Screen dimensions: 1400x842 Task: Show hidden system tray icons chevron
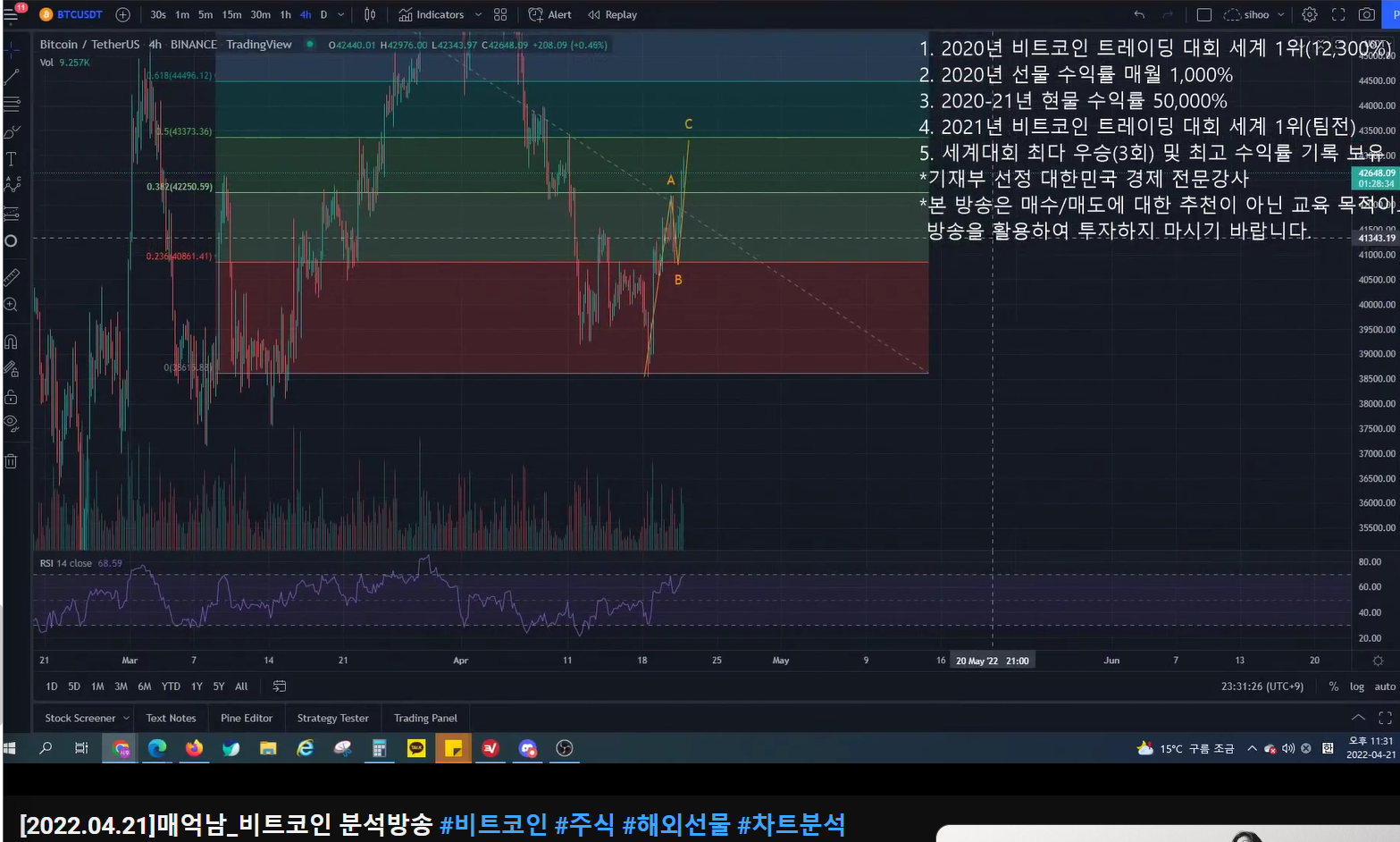click(1252, 748)
